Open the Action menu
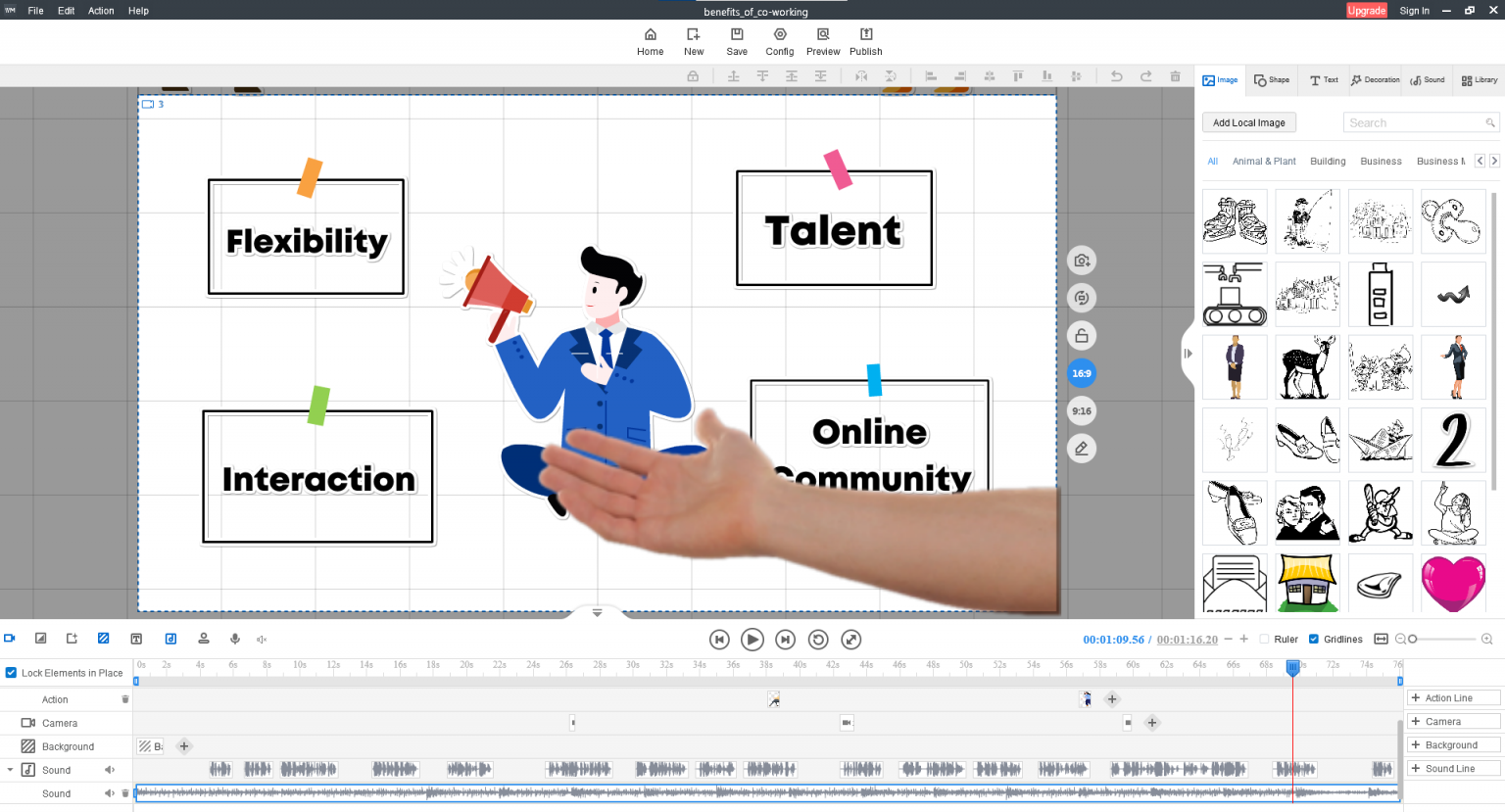This screenshot has width=1505, height=812. [x=101, y=11]
